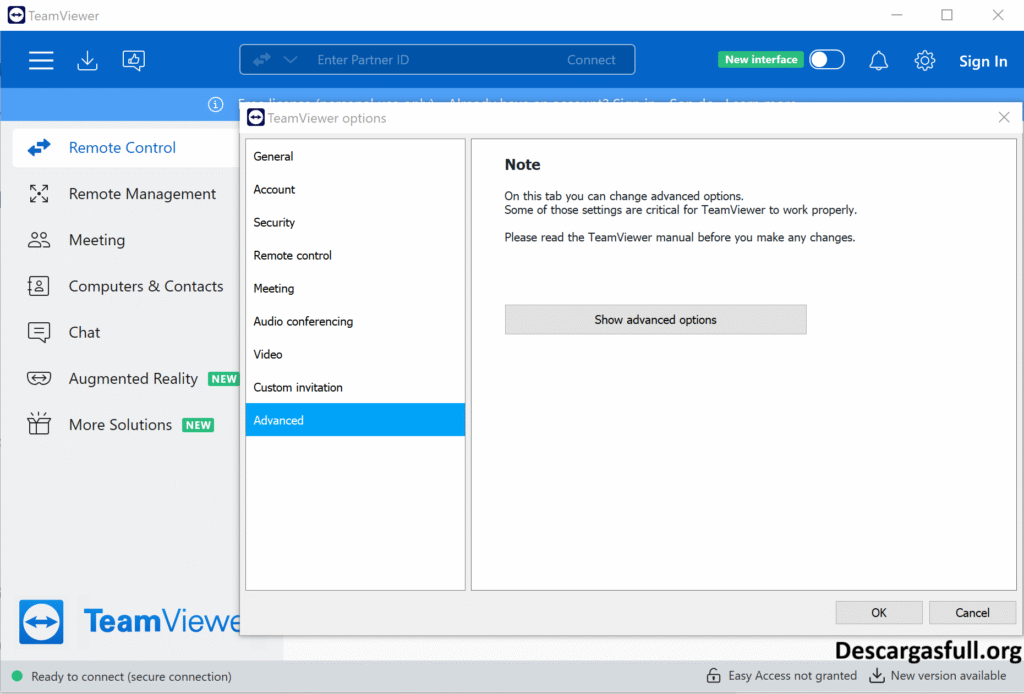Switch to the Audio conferencing settings

click(303, 321)
